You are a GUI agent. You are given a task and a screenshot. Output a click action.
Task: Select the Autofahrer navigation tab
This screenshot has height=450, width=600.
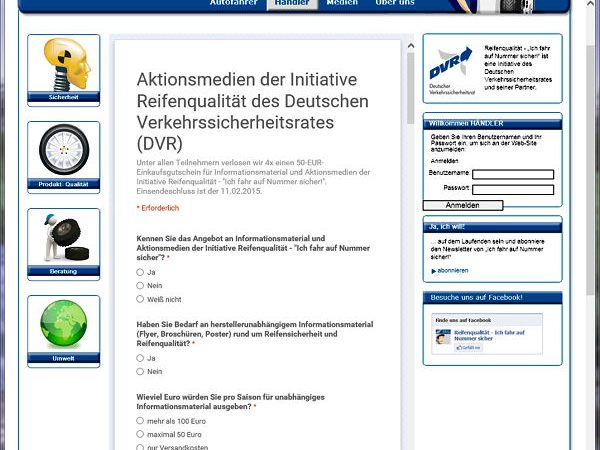coord(233,3)
